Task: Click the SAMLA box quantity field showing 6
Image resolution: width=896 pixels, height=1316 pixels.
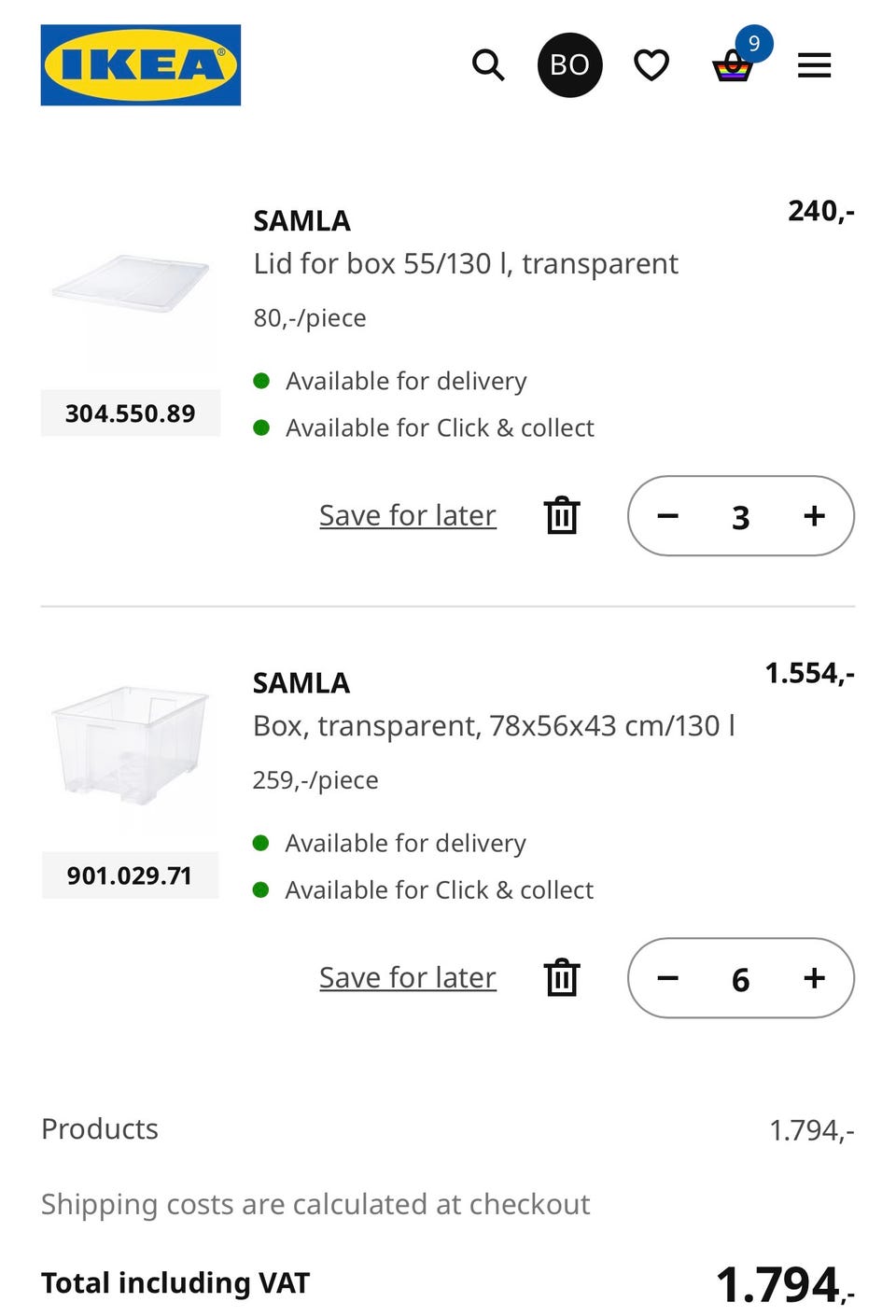Action: coord(740,979)
